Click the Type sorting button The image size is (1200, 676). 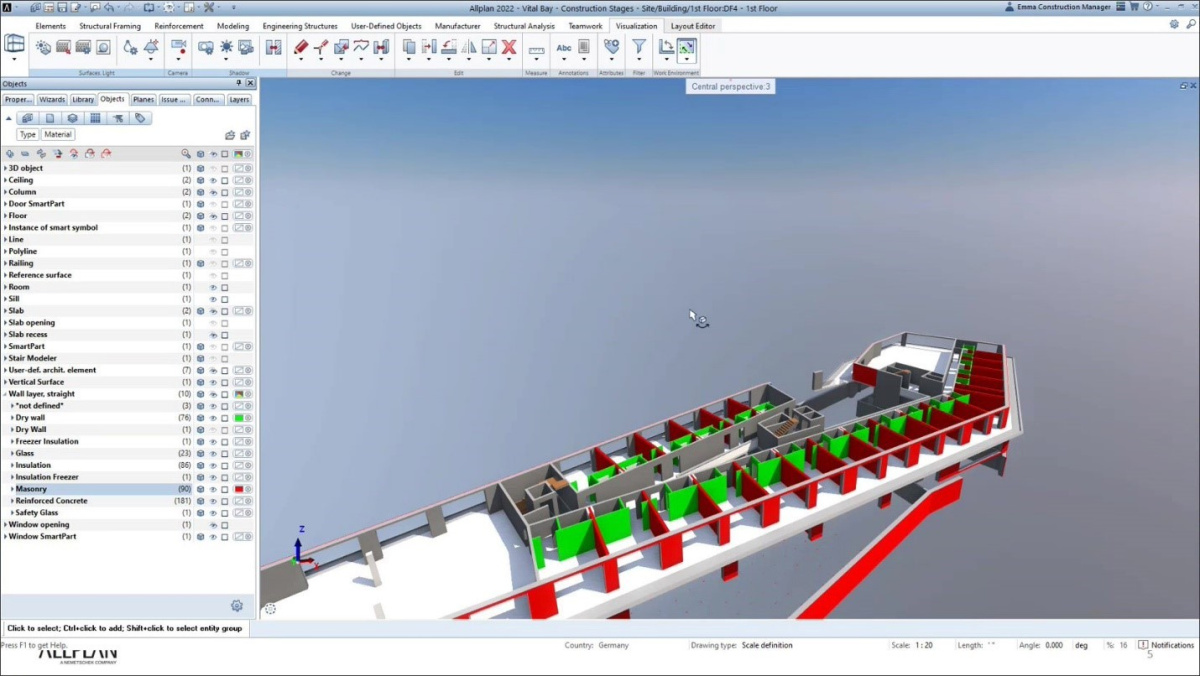[x=28, y=134]
